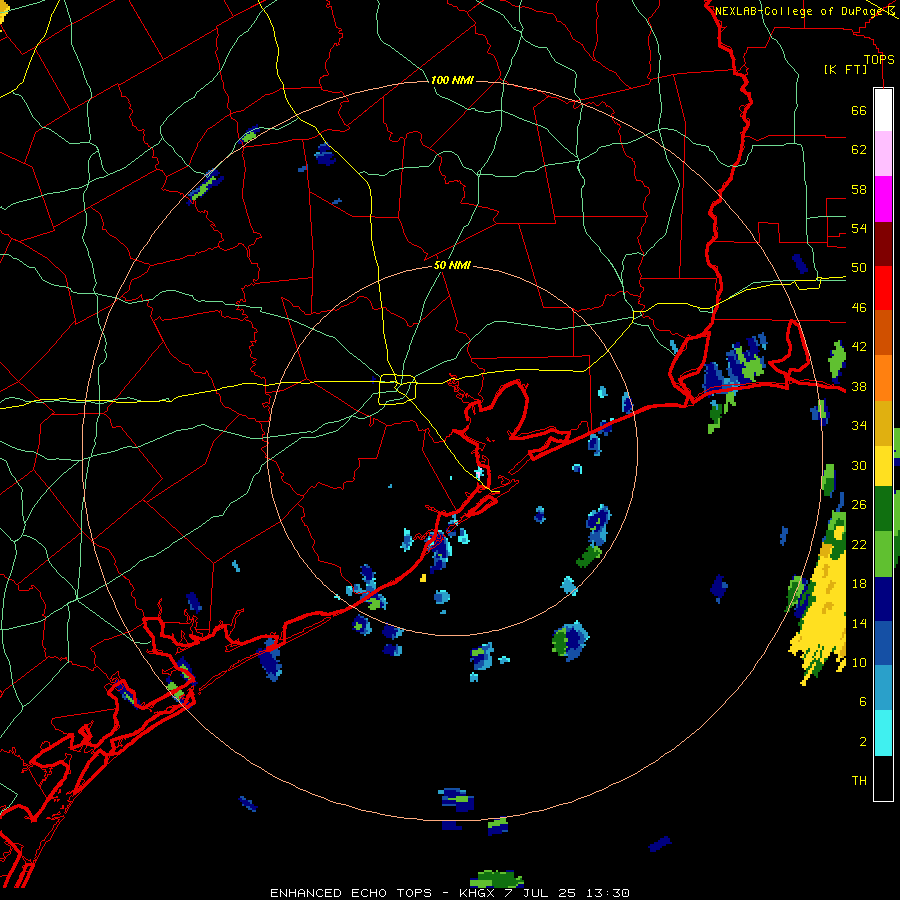This screenshot has height=900, width=900.
Task: Click the legend value 66
Action: [859, 111]
